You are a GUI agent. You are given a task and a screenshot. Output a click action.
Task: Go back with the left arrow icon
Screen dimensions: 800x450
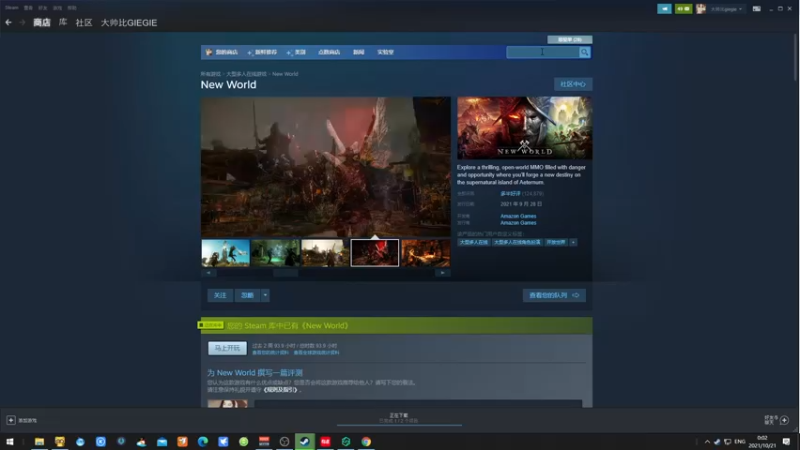coord(8,22)
